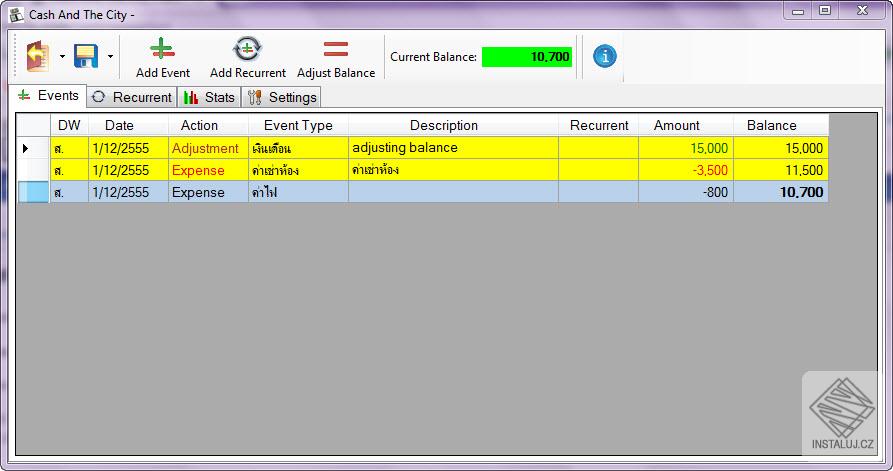Click the application icon in the title bar
Image resolution: width=893 pixels, height=471 pixels.
pos(17,14)
